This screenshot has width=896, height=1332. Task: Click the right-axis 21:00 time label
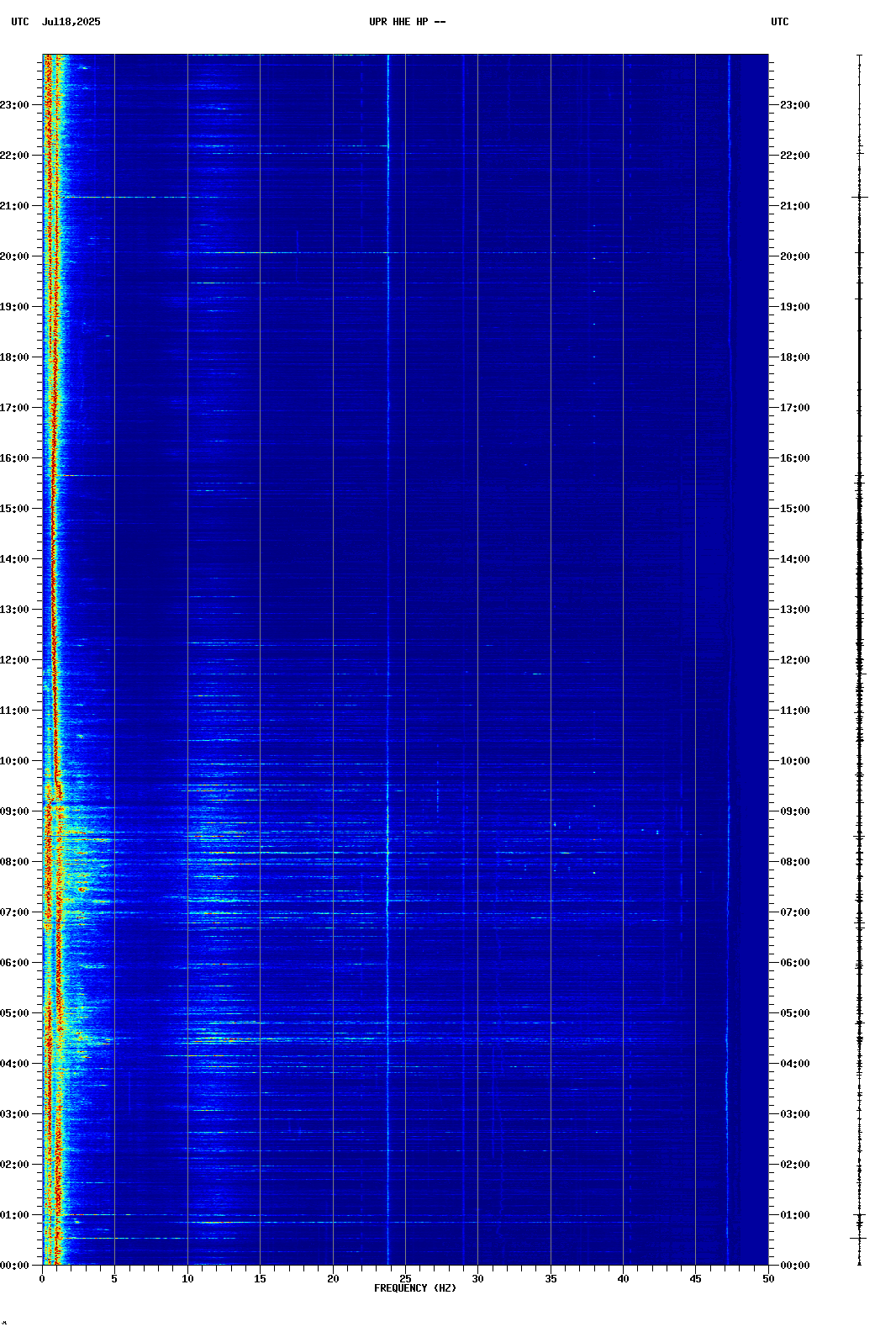pyautogui.click(x=795, y=206)
